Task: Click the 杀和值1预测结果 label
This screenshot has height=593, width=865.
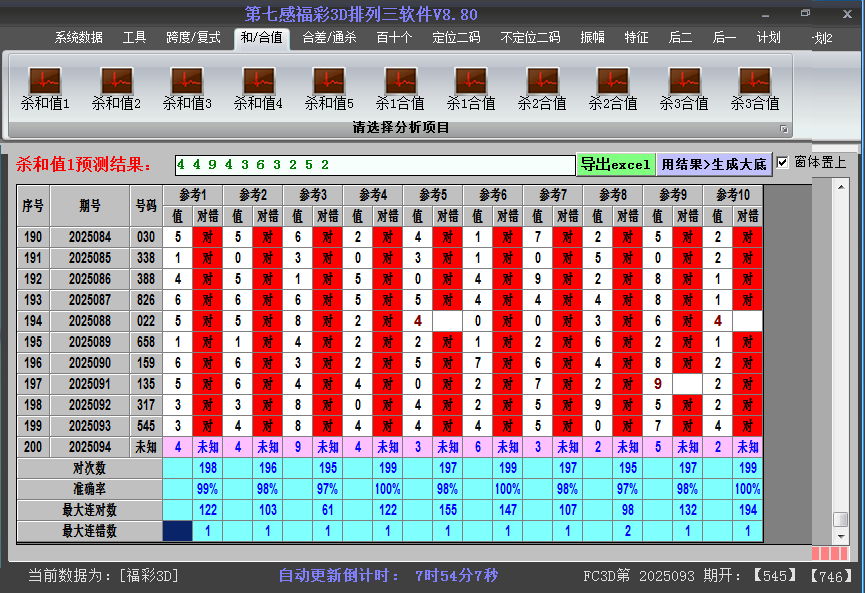Action: [84, 164]
